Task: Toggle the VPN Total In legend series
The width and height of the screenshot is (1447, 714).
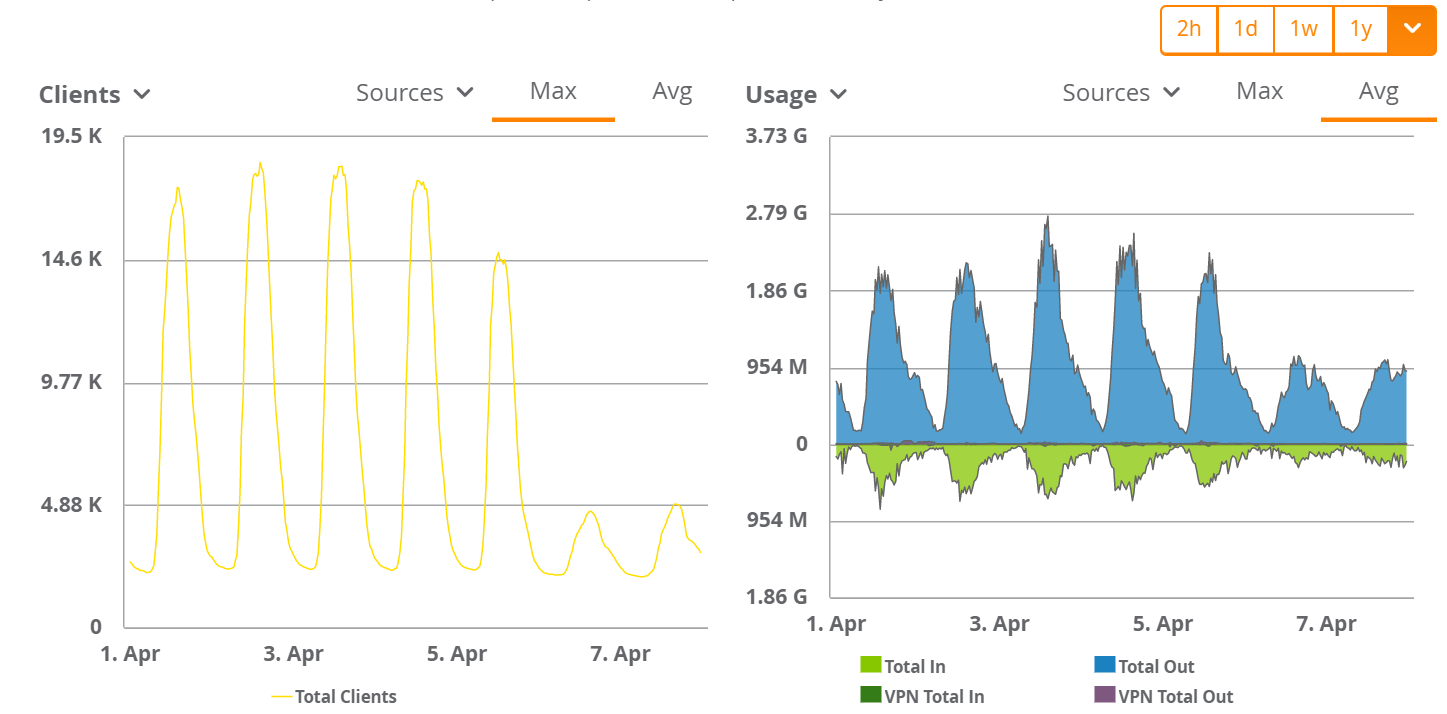Action: tap(922, 697)
